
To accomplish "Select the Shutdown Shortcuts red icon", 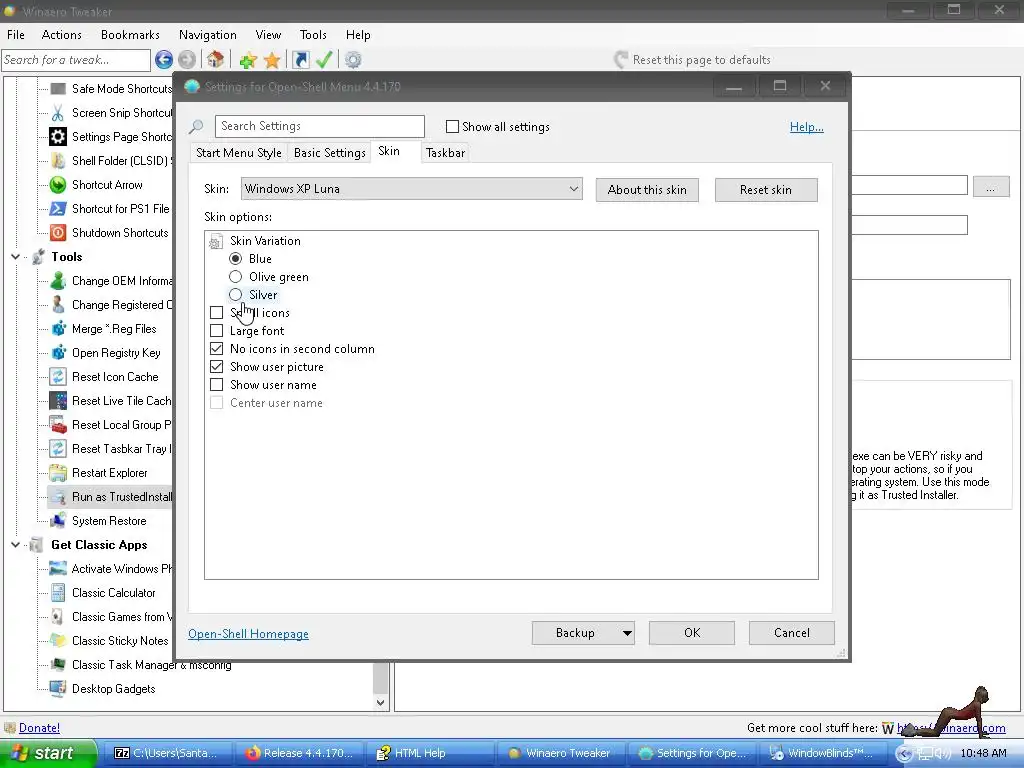I will point(57,232).
